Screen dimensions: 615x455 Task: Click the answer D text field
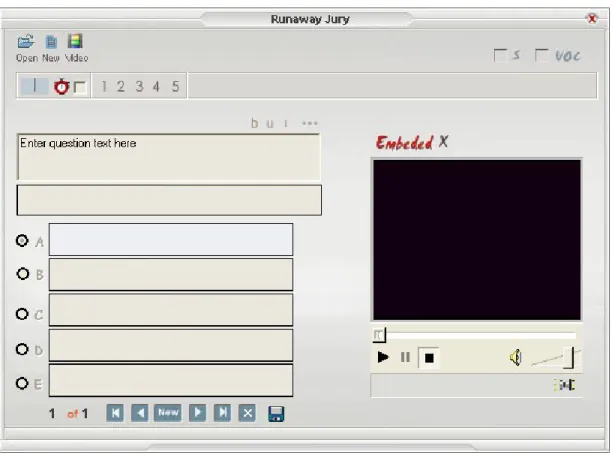click(171, 345)
